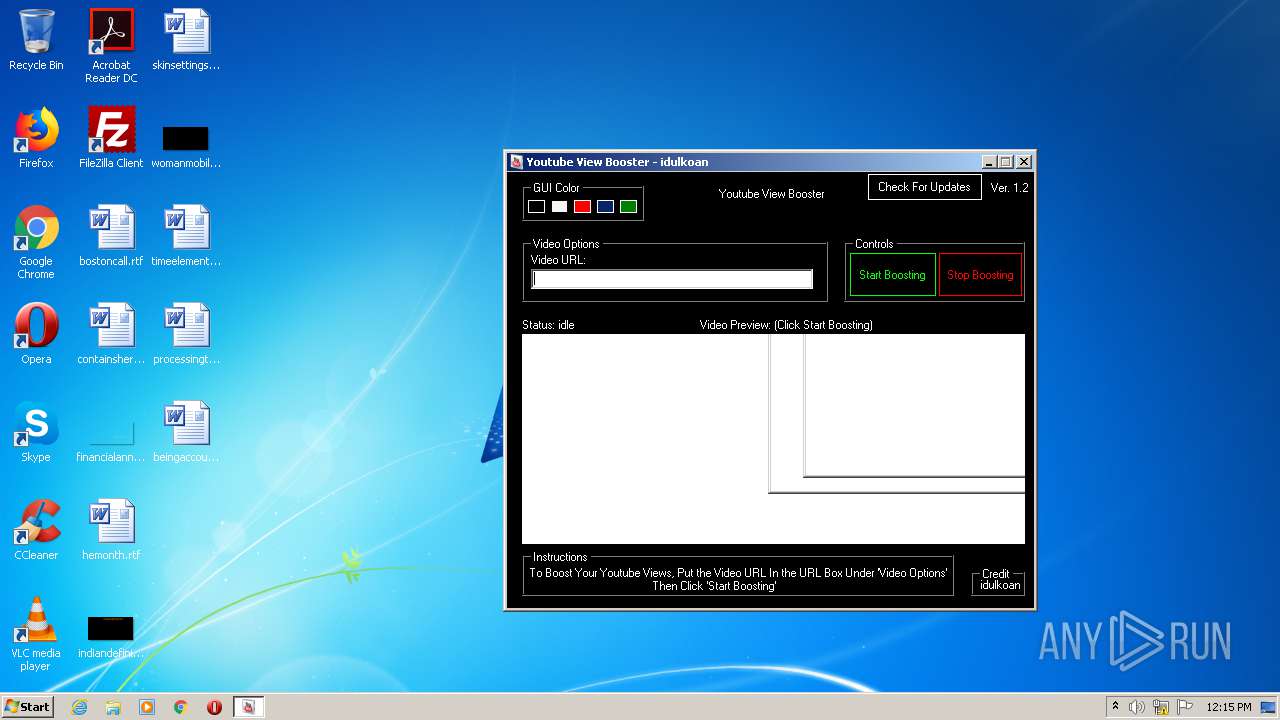Image resolution: width=1280 pixels, height=720 pixels.
Task: Click the Action Center flag icon
Action: click(x=1185, y=707)
